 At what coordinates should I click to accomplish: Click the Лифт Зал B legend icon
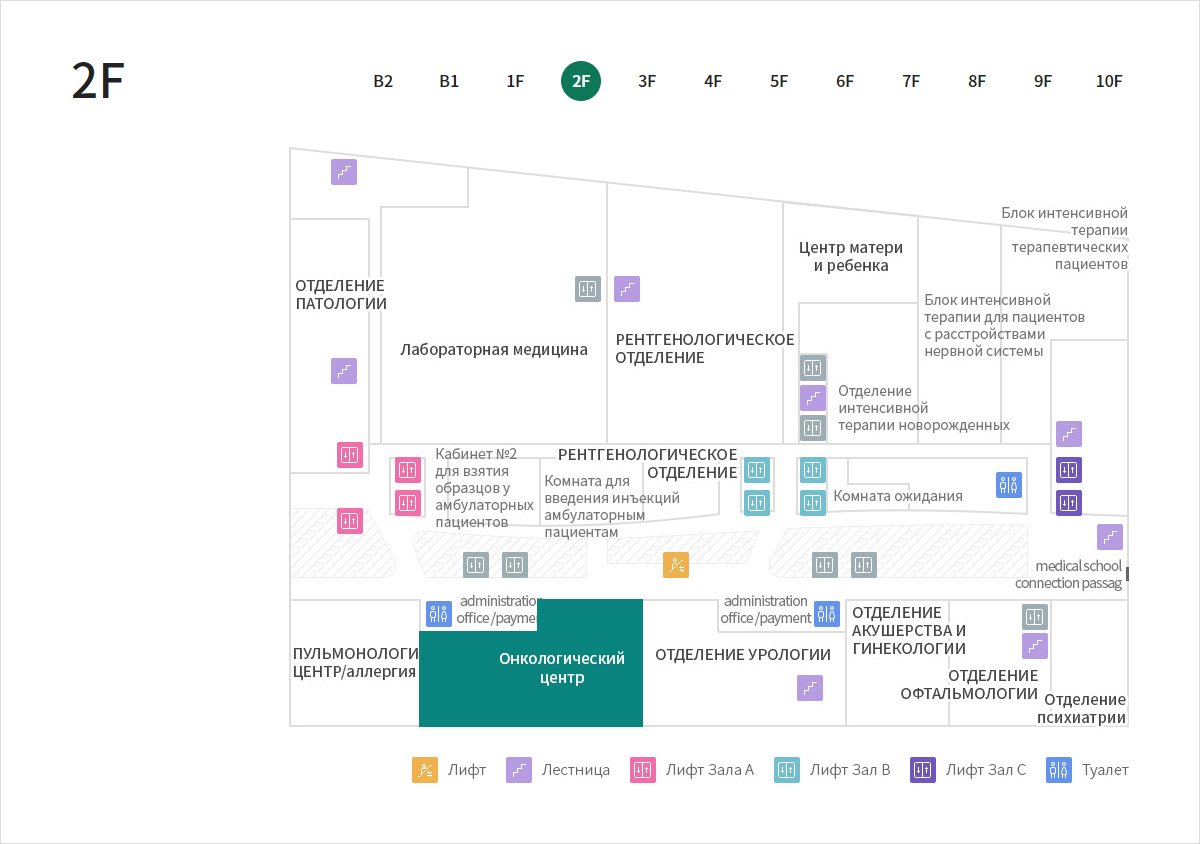coord(787,770)
